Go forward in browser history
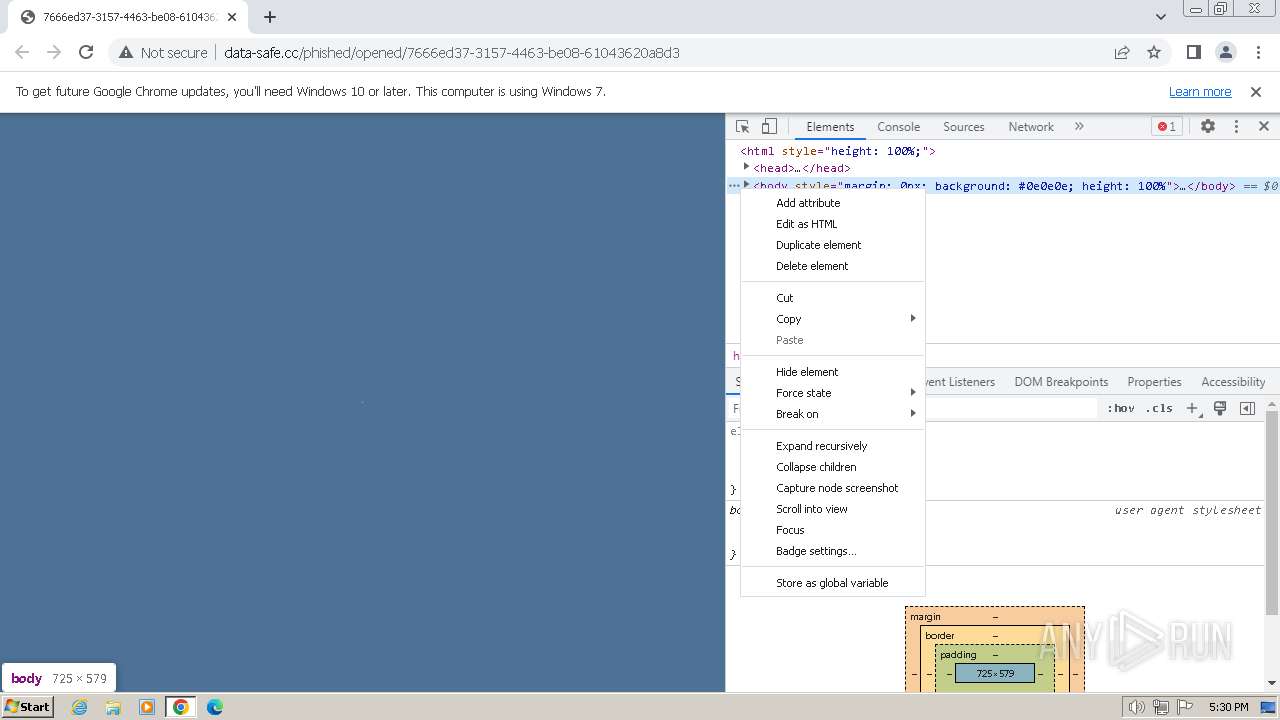 54,52
